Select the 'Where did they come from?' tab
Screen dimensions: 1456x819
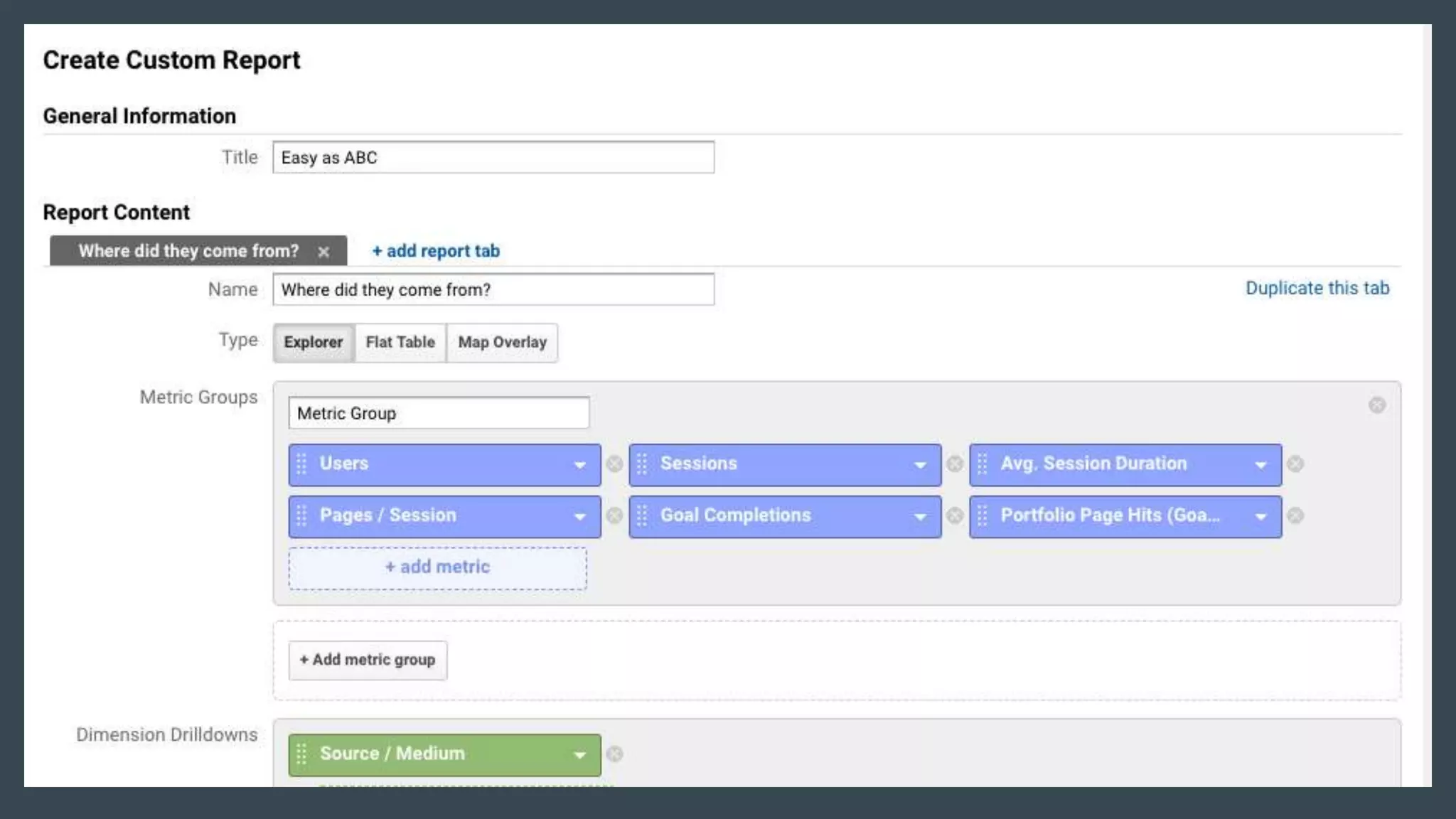coord(188,251)
